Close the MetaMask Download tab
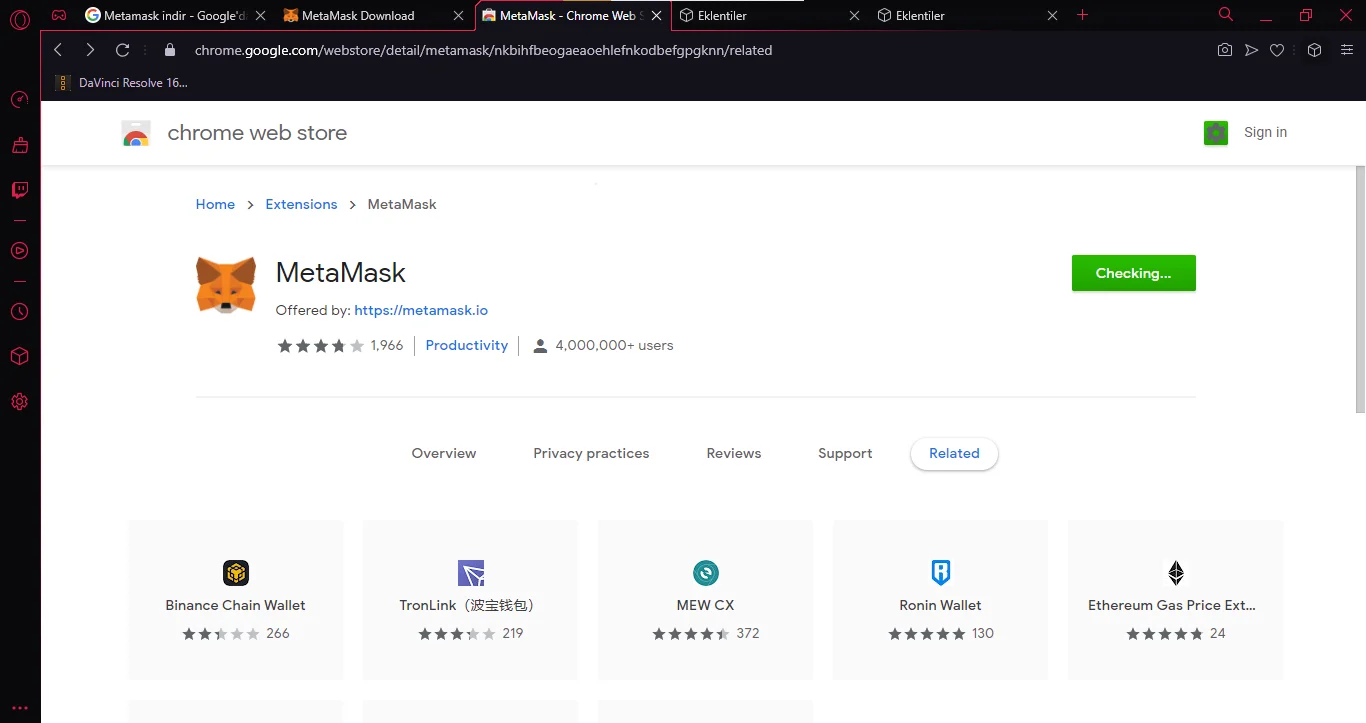The image size is (1366, 723). 459,16
